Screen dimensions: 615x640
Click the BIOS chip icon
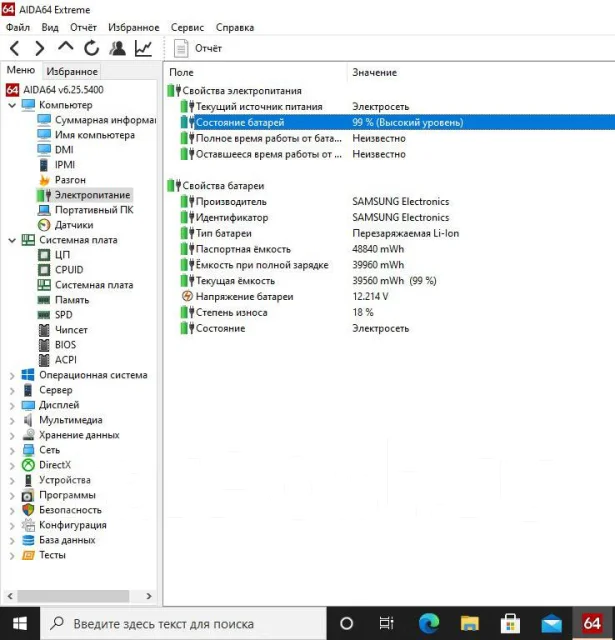(44, 345)
